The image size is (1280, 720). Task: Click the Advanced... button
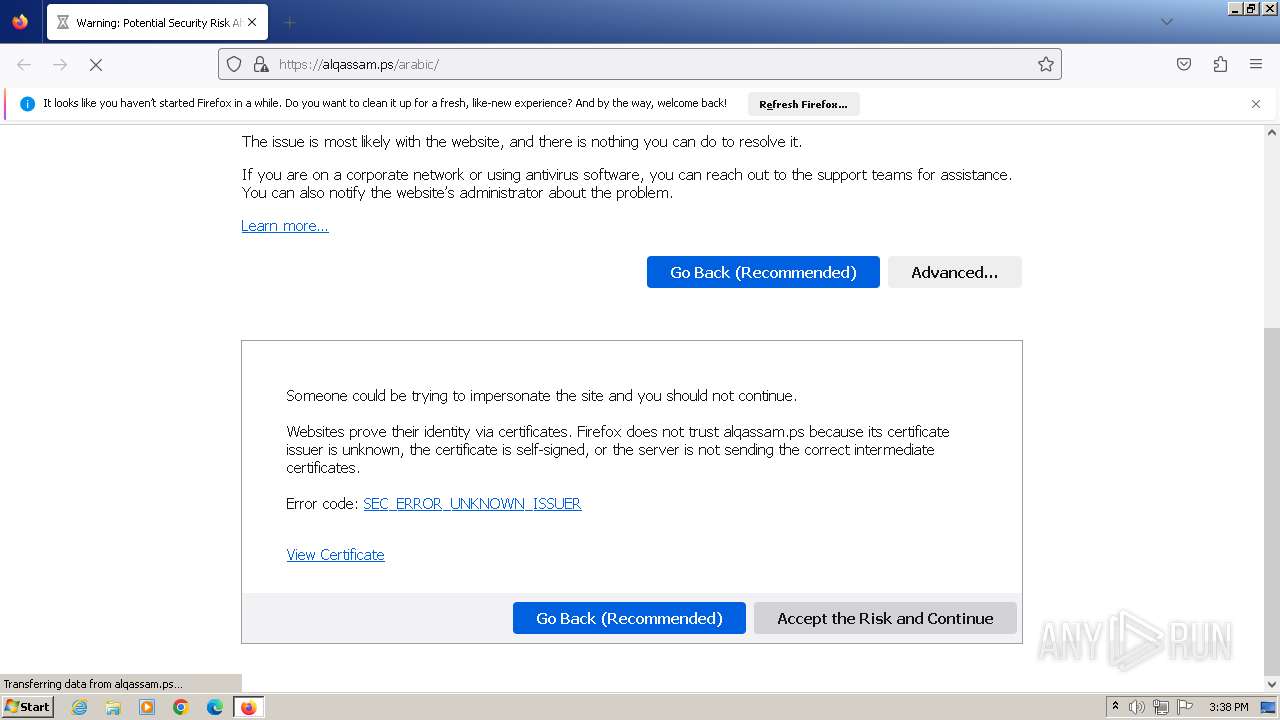[x=955, y=272]
